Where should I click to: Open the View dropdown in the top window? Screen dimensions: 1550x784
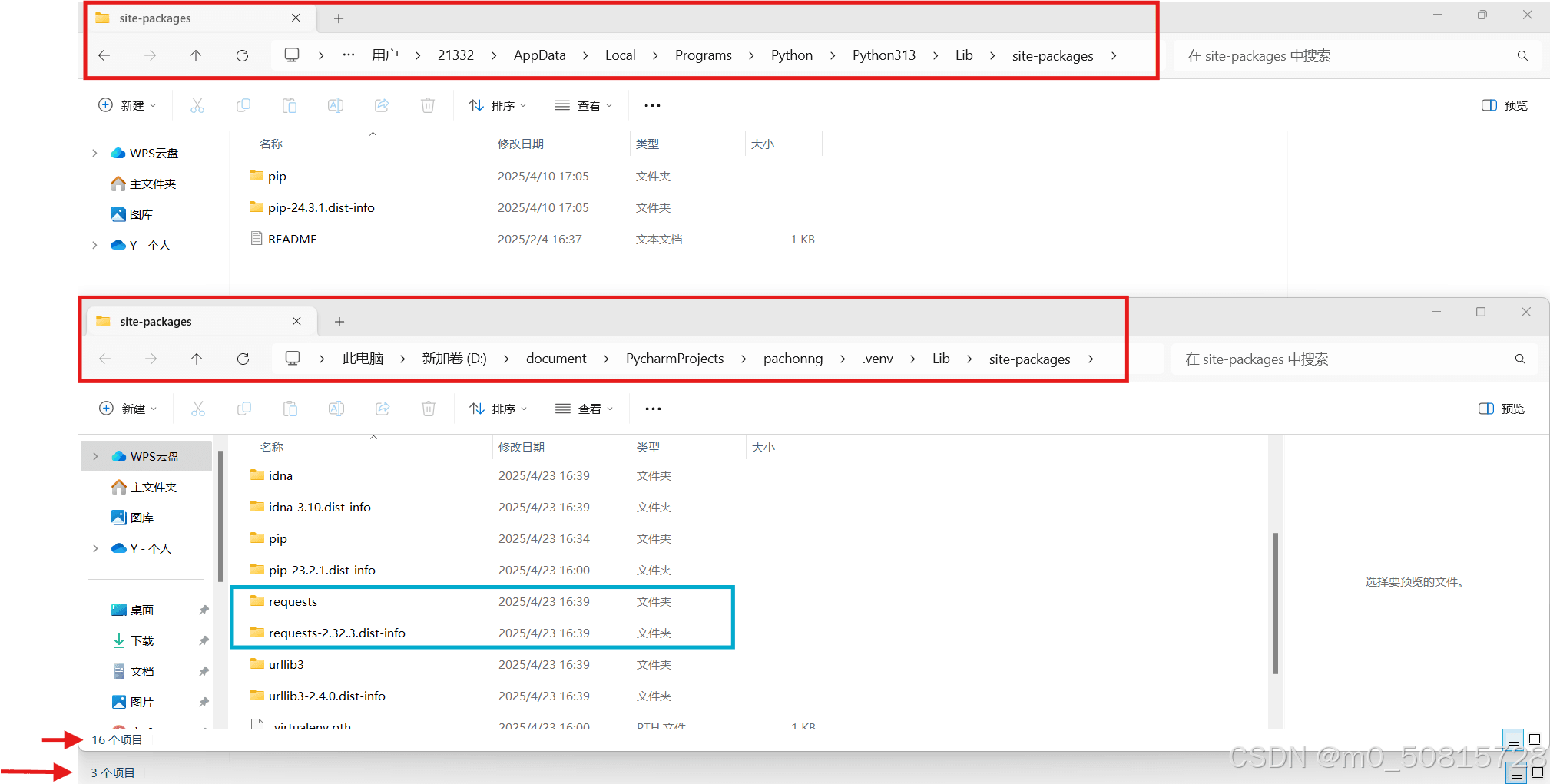(x=584, y=105)
